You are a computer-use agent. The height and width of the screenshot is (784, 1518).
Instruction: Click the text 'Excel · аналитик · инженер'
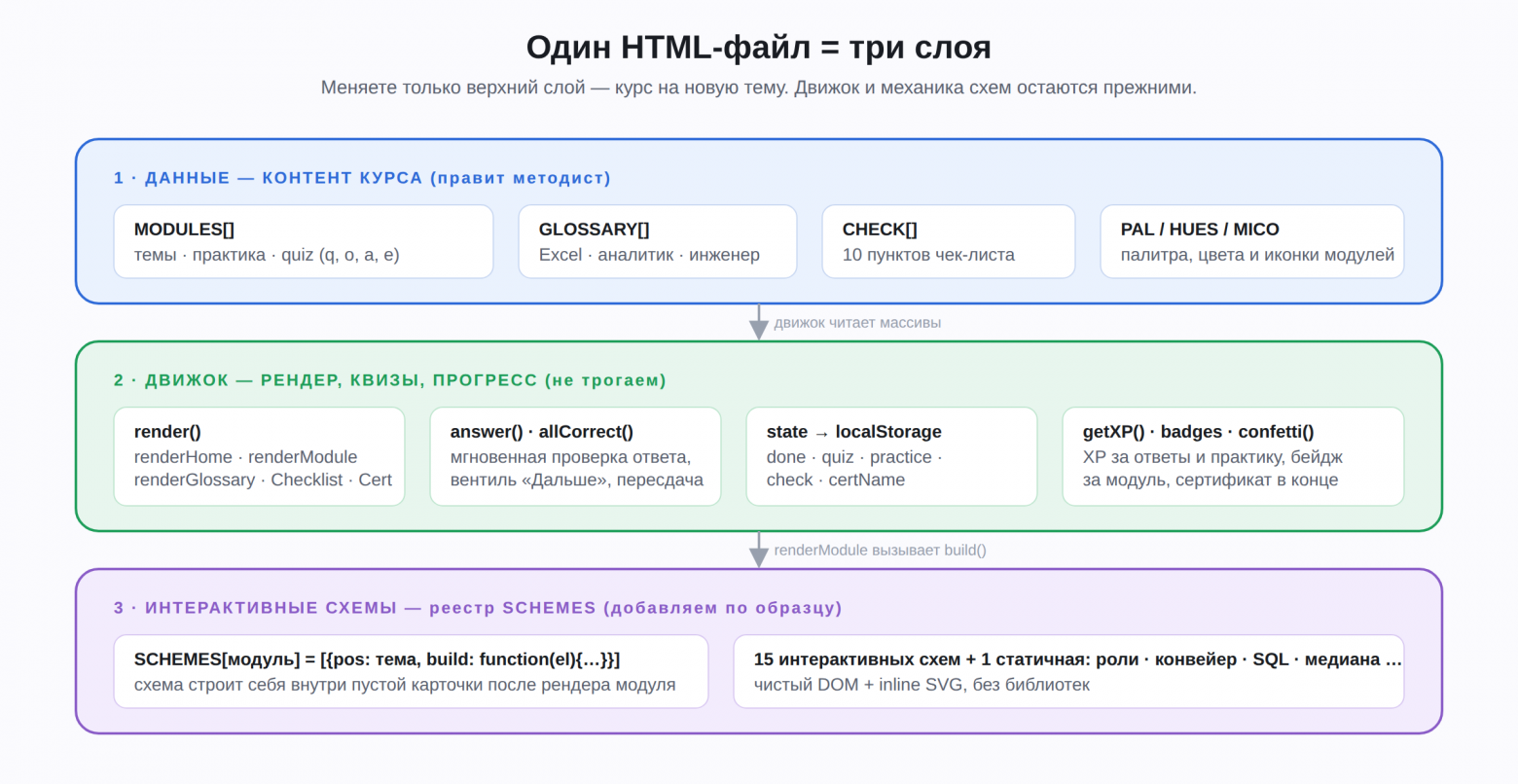pyautogui.click(x=649, y=255)
